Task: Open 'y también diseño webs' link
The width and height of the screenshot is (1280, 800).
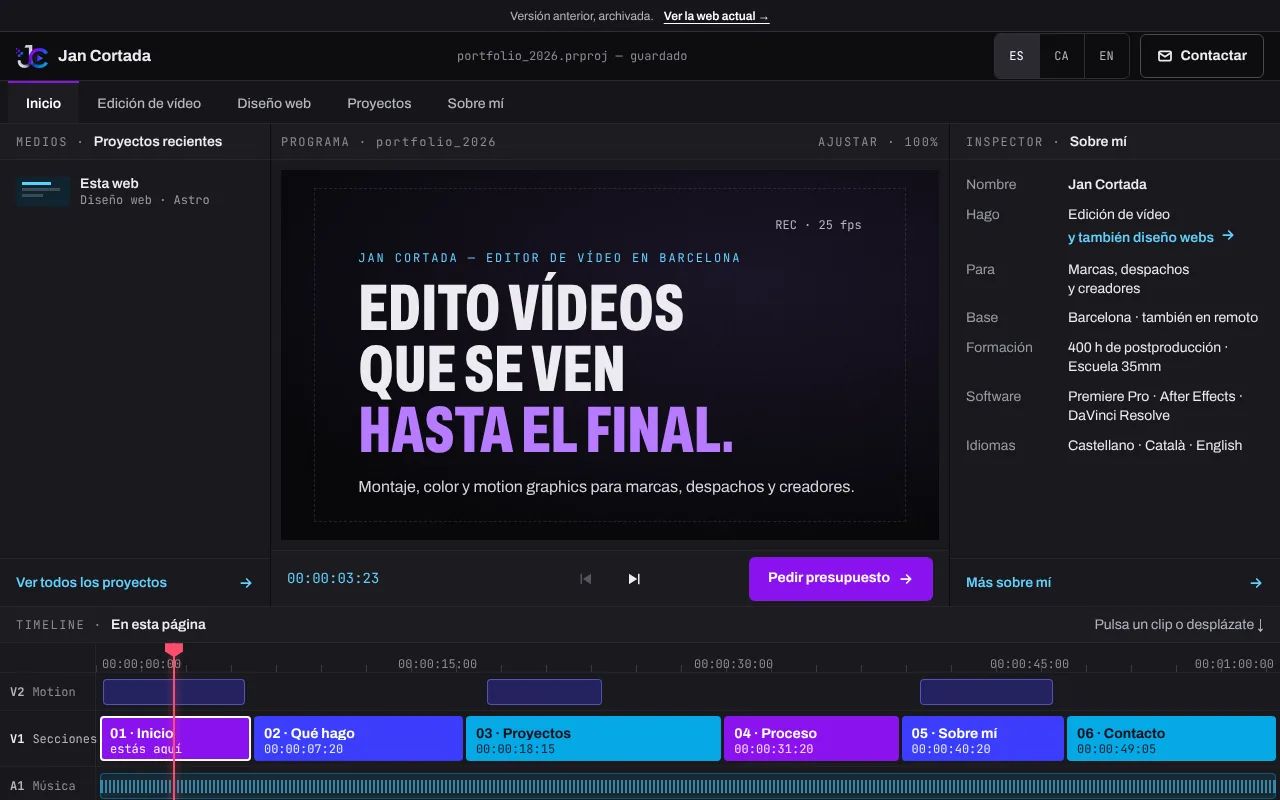Action: click(x=1151, y=237)
